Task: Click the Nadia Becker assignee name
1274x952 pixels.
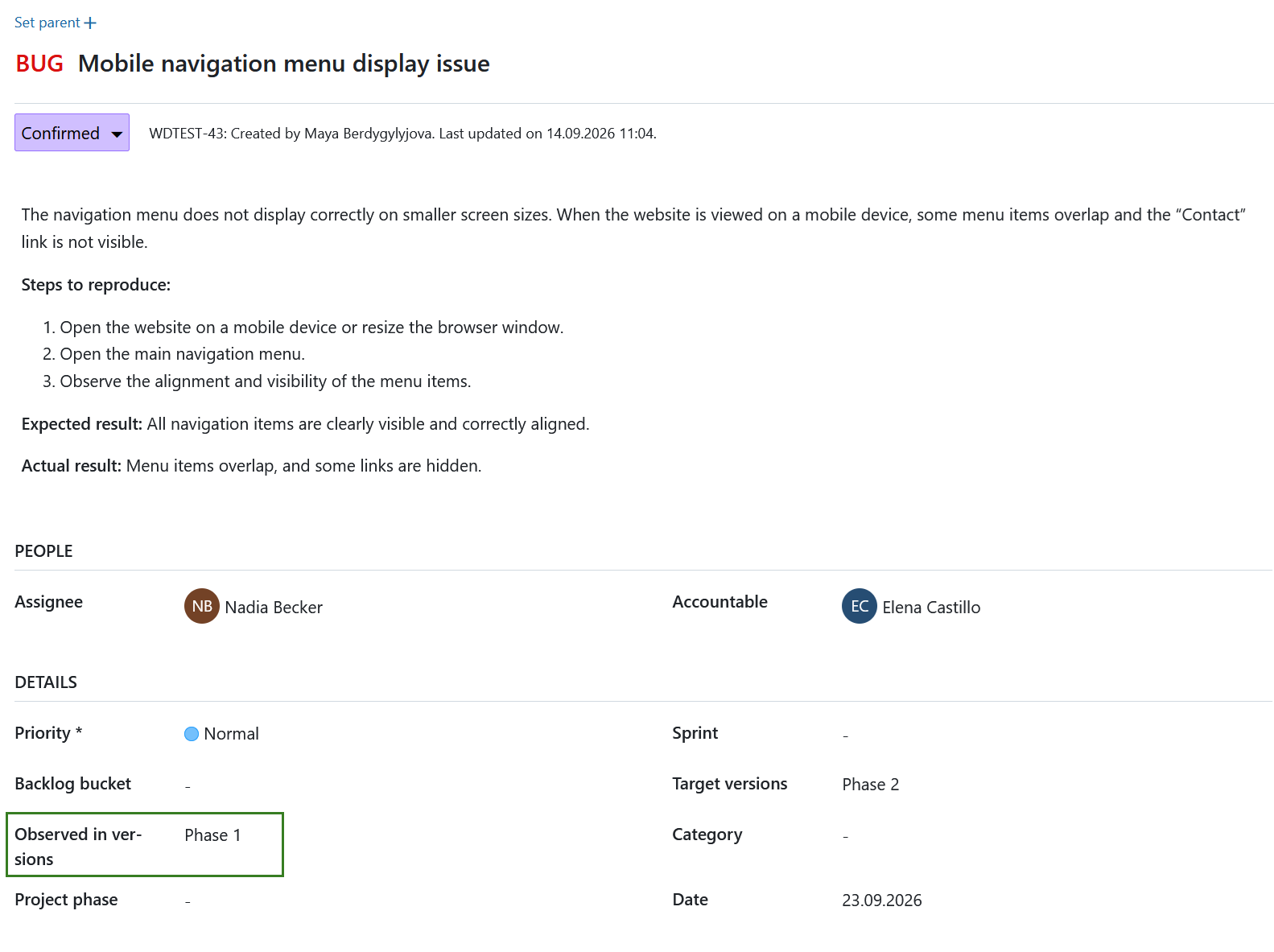Action: pyautogui.click(x=274, y=608)
